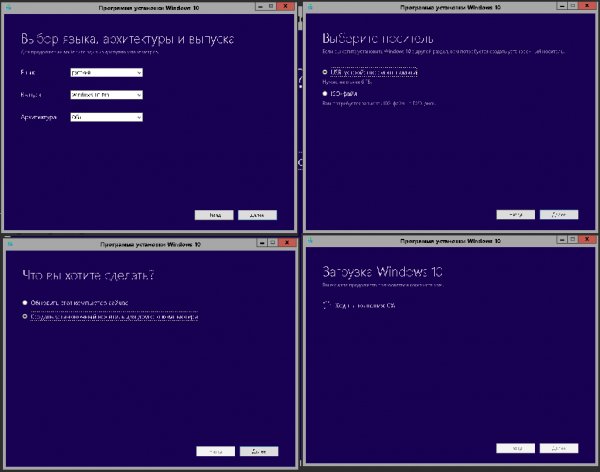
Task: Click Назад in the Загрузка Windows 10 window
Action: click(515, 448)
